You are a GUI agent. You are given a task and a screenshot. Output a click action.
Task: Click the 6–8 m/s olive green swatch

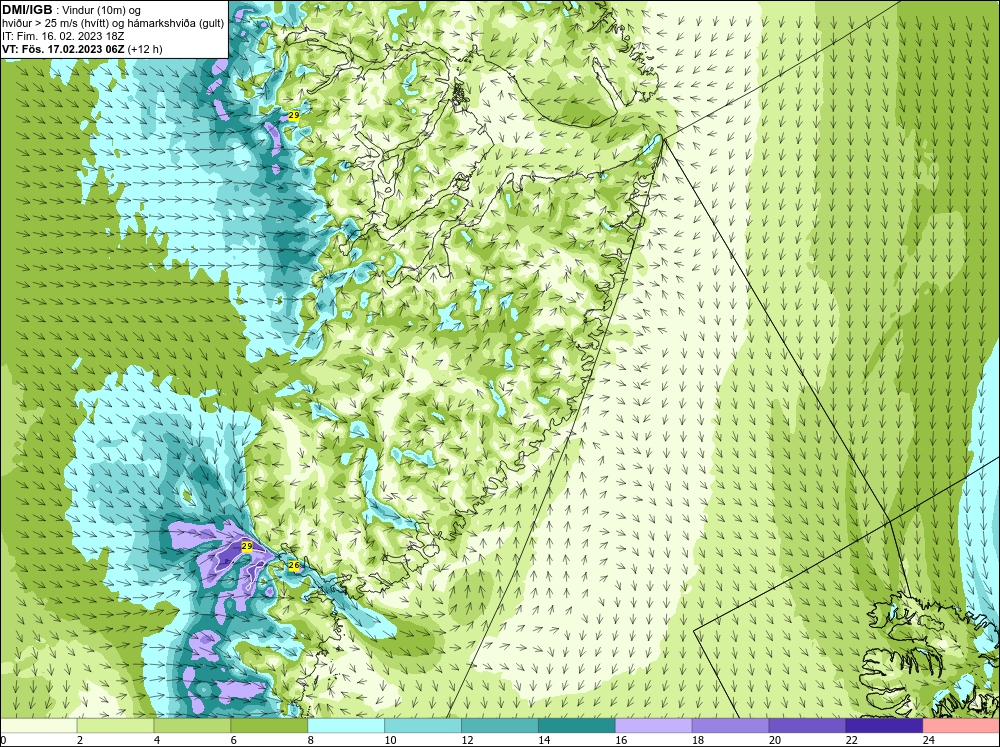coord(269,726)
